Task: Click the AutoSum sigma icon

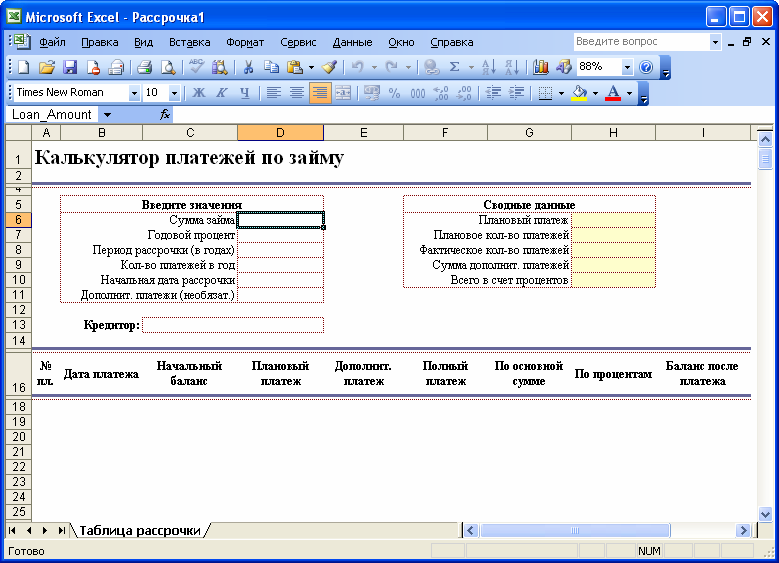Action: (x=455, y=67)
